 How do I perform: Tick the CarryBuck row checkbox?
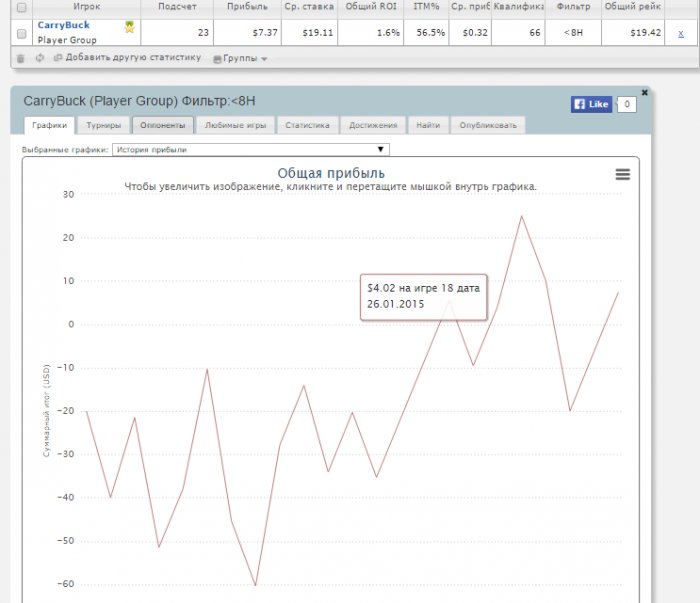pos(21,34)
